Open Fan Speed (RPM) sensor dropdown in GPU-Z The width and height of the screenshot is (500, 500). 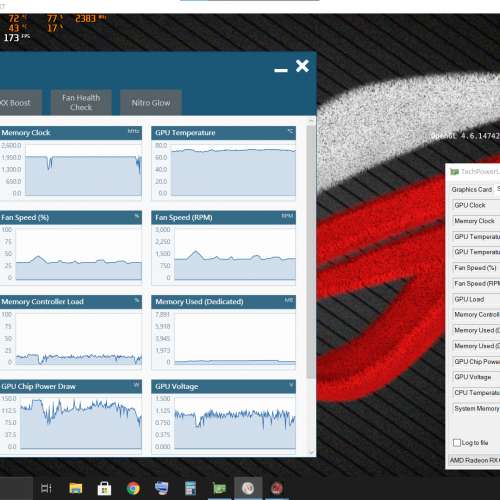click(476, 283)
